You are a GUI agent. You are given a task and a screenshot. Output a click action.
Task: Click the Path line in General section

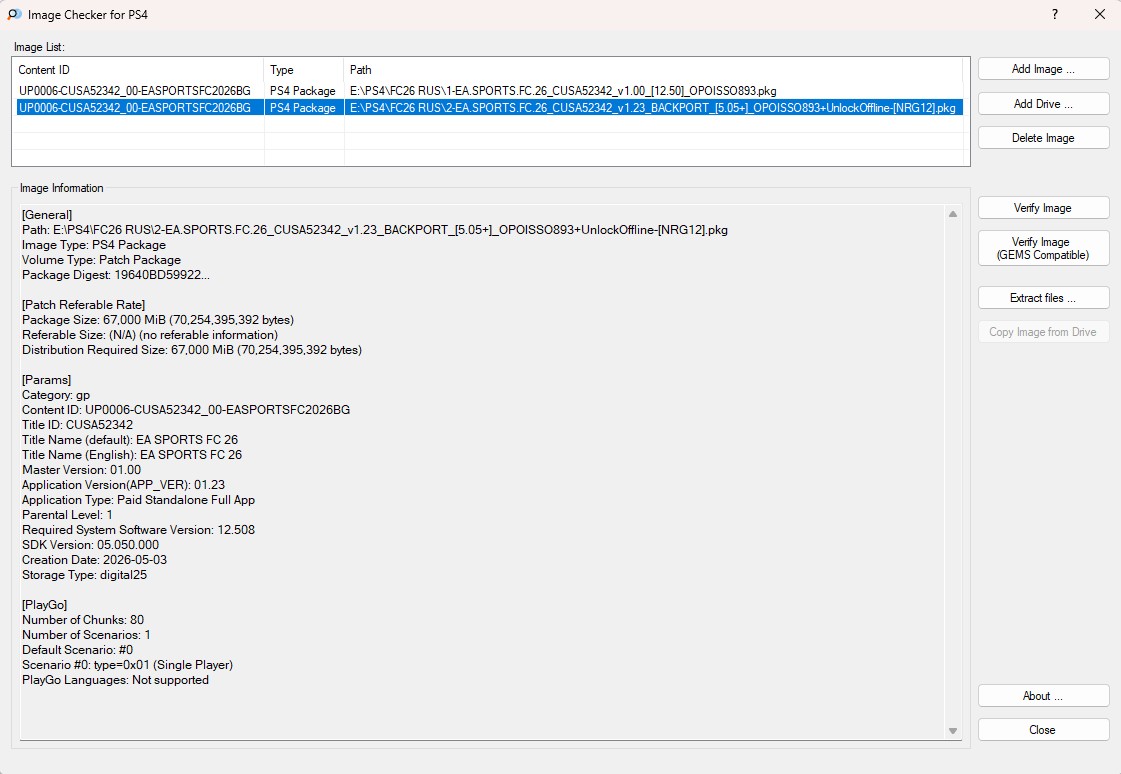point(375,230)
